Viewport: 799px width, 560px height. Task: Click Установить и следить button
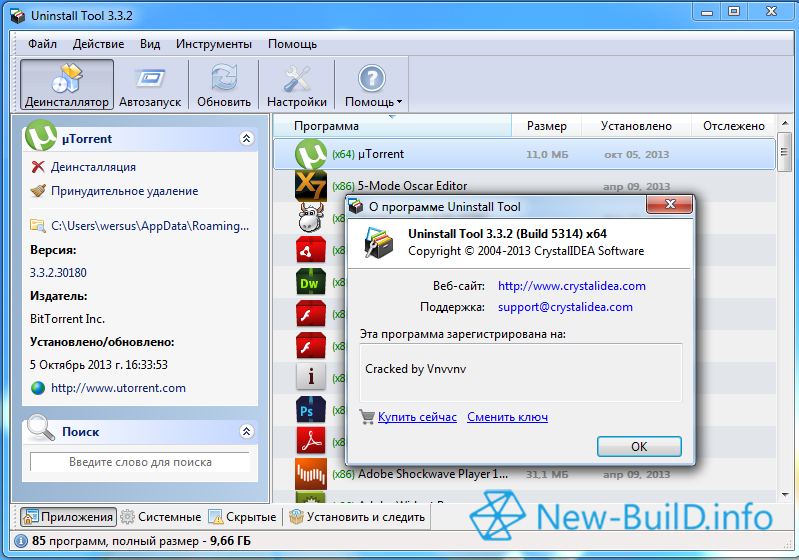click(357, 517)
